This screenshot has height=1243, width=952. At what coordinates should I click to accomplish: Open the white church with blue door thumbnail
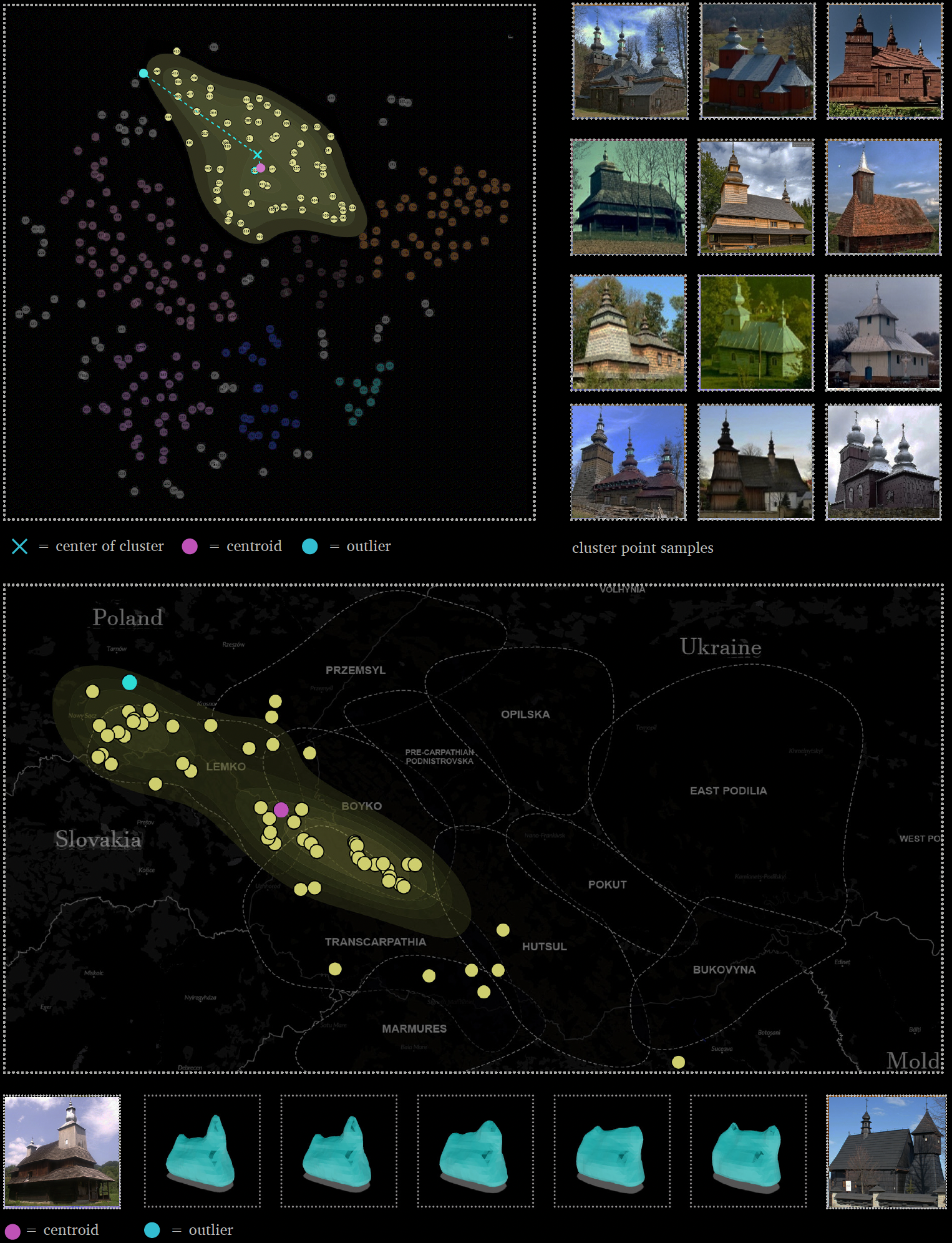(883, 333)
